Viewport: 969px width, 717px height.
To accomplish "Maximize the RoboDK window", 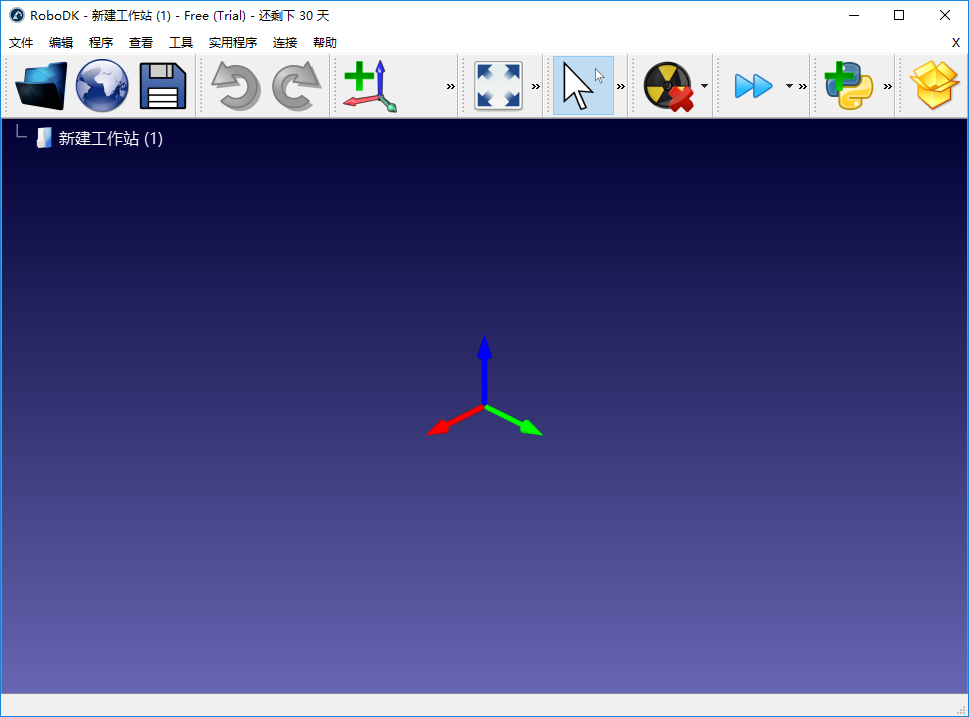I will (899, 15).
